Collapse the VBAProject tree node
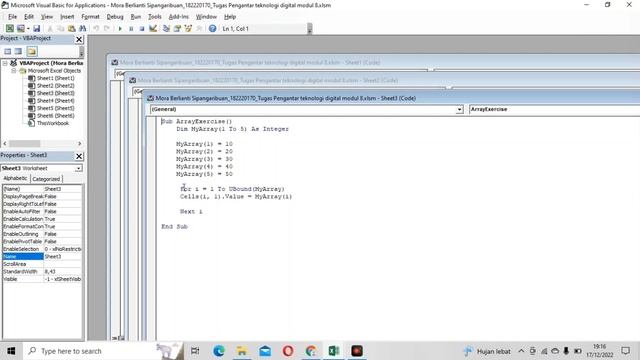This screenshot has width=640, height=360. tap(5, 63)
